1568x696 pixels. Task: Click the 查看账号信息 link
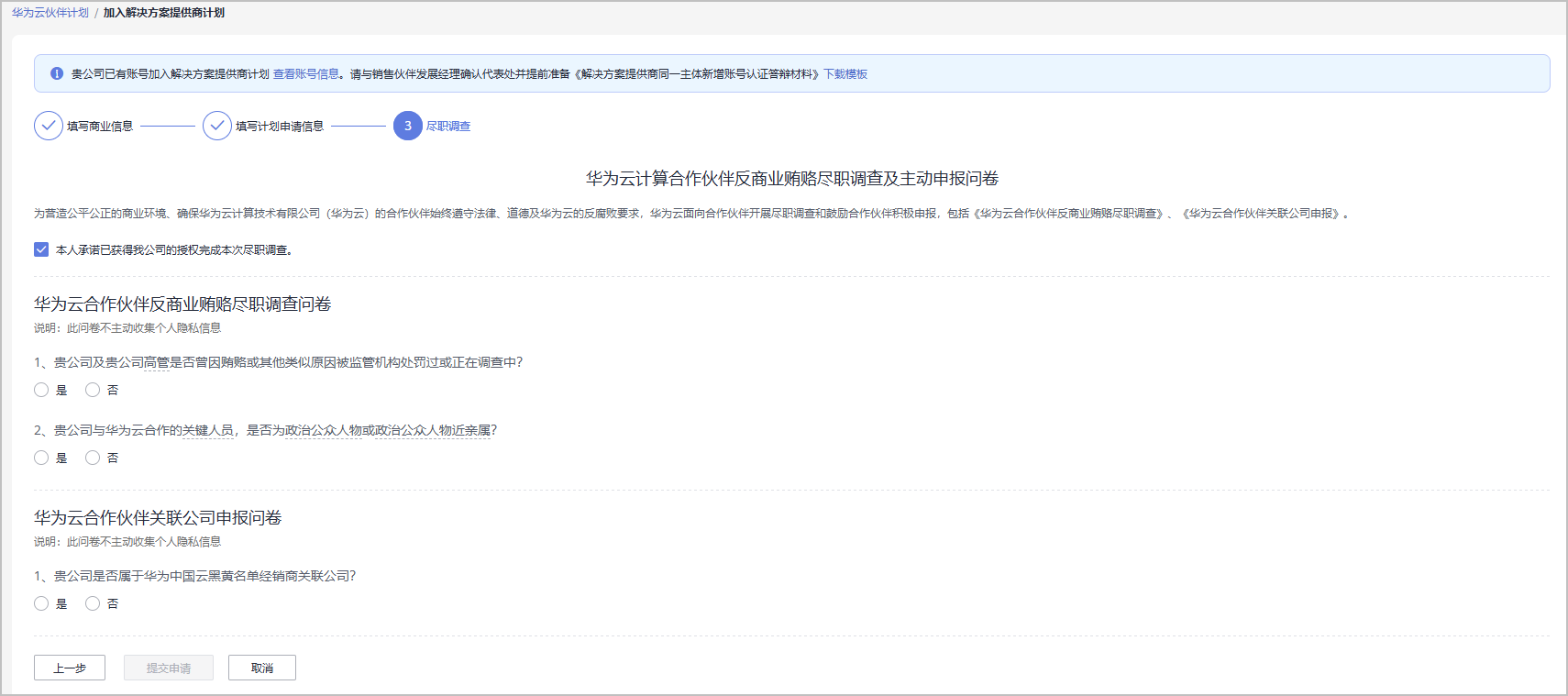tap(306, 74)
